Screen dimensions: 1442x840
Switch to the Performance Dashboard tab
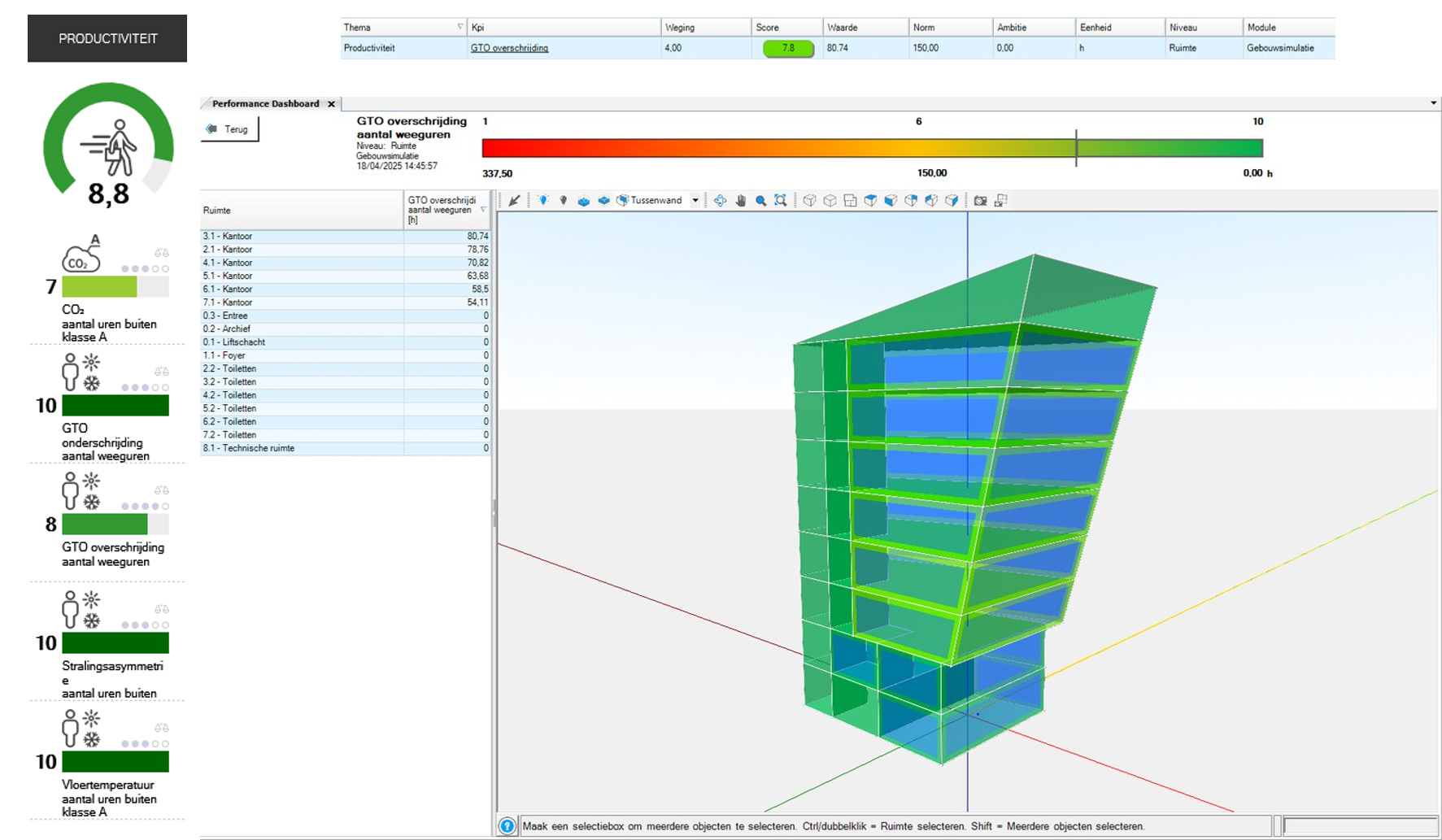coord(265,104)
